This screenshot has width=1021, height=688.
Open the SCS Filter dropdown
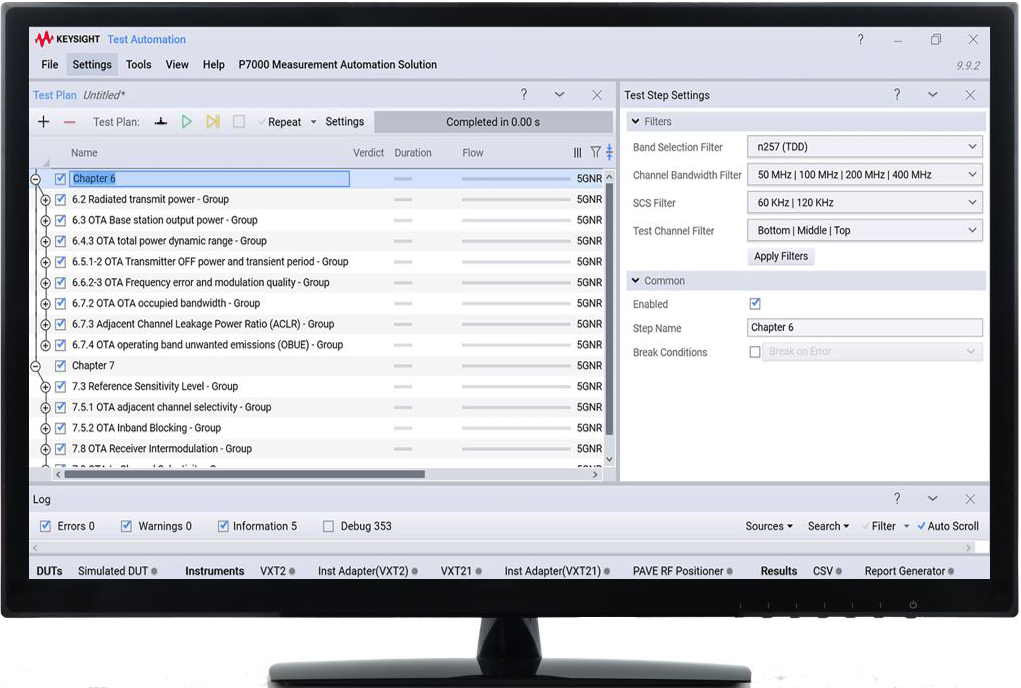coord(864,202)
